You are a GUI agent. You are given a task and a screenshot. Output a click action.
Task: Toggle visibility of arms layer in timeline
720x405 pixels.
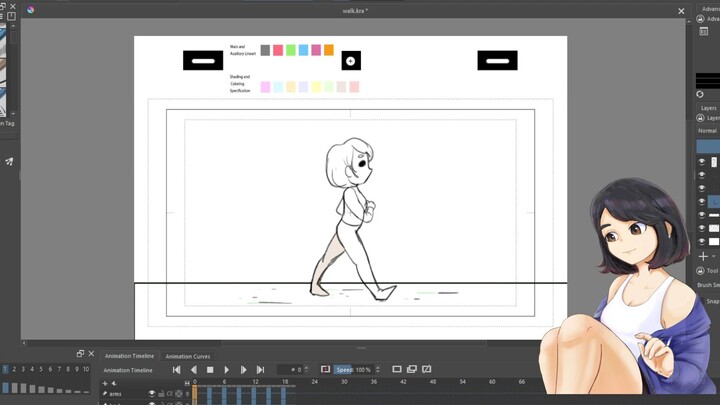coord(152,394)
